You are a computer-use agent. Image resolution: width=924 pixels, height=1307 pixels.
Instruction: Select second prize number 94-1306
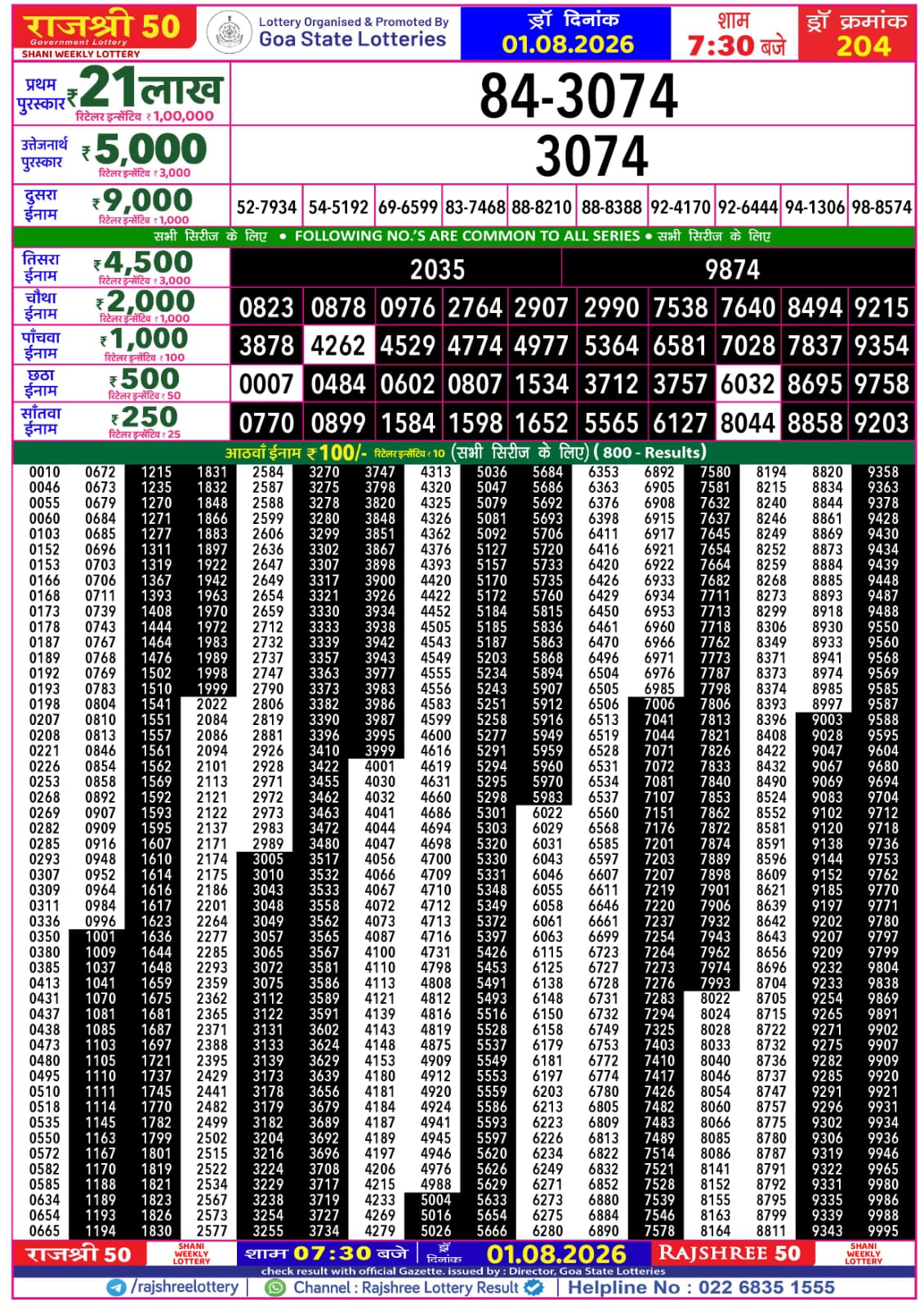[815, 208]
